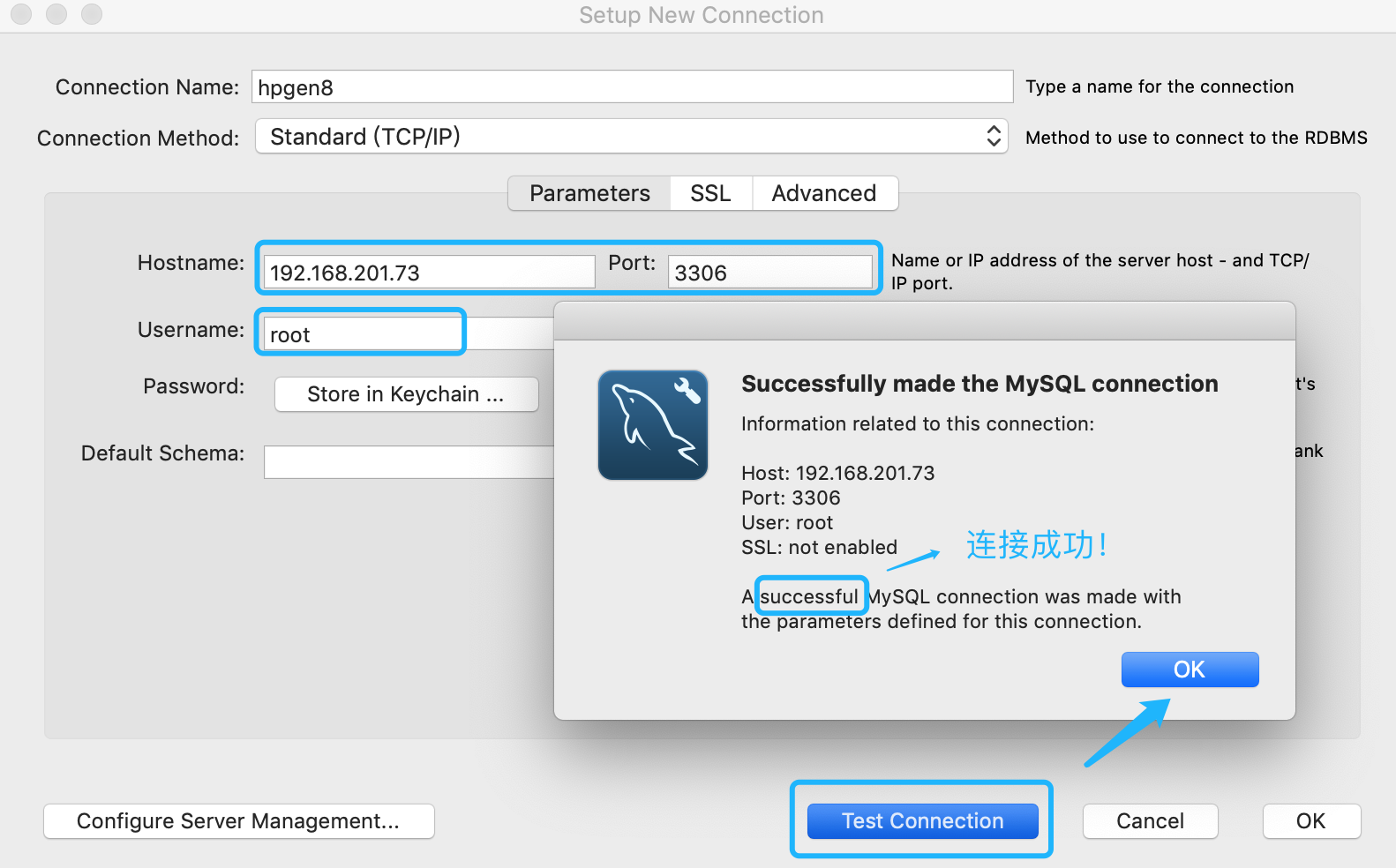Click the Connection Name field containing hpgen8

631,87
